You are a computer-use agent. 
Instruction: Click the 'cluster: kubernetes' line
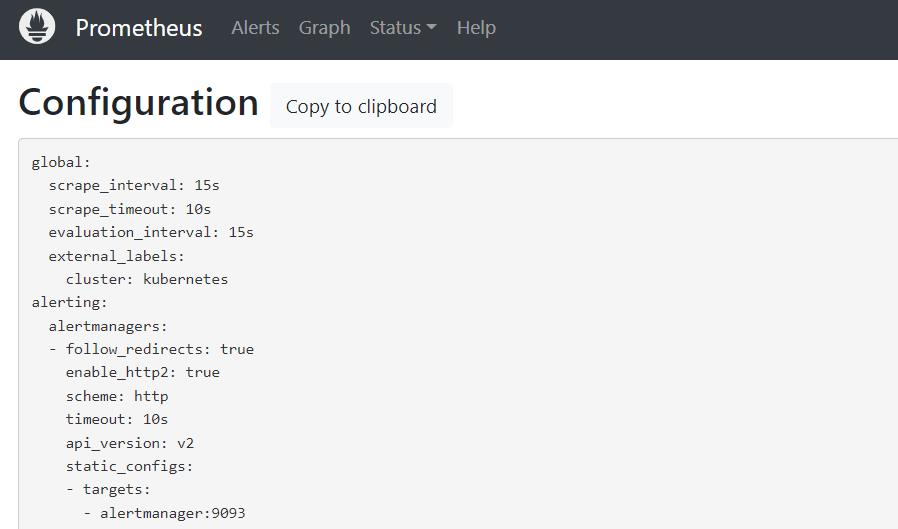147,279
